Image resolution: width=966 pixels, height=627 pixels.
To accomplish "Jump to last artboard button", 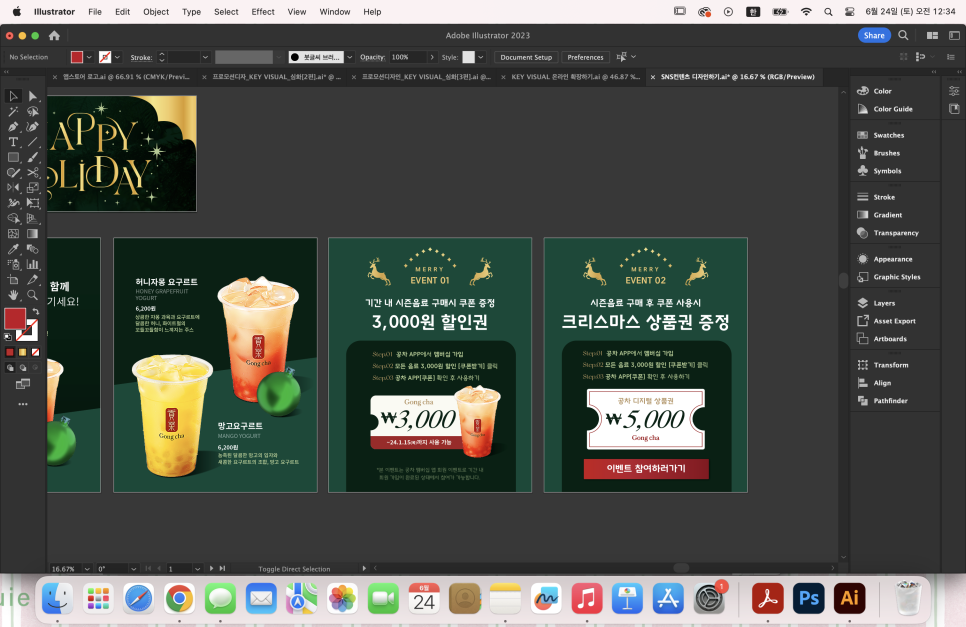I will tap(222, 568).
